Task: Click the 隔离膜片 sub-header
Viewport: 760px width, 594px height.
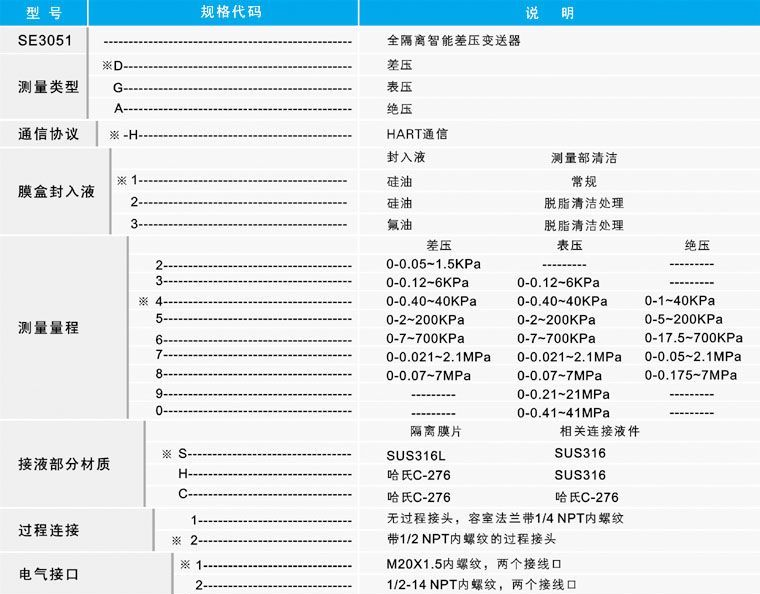Action: tap(435, 431)
